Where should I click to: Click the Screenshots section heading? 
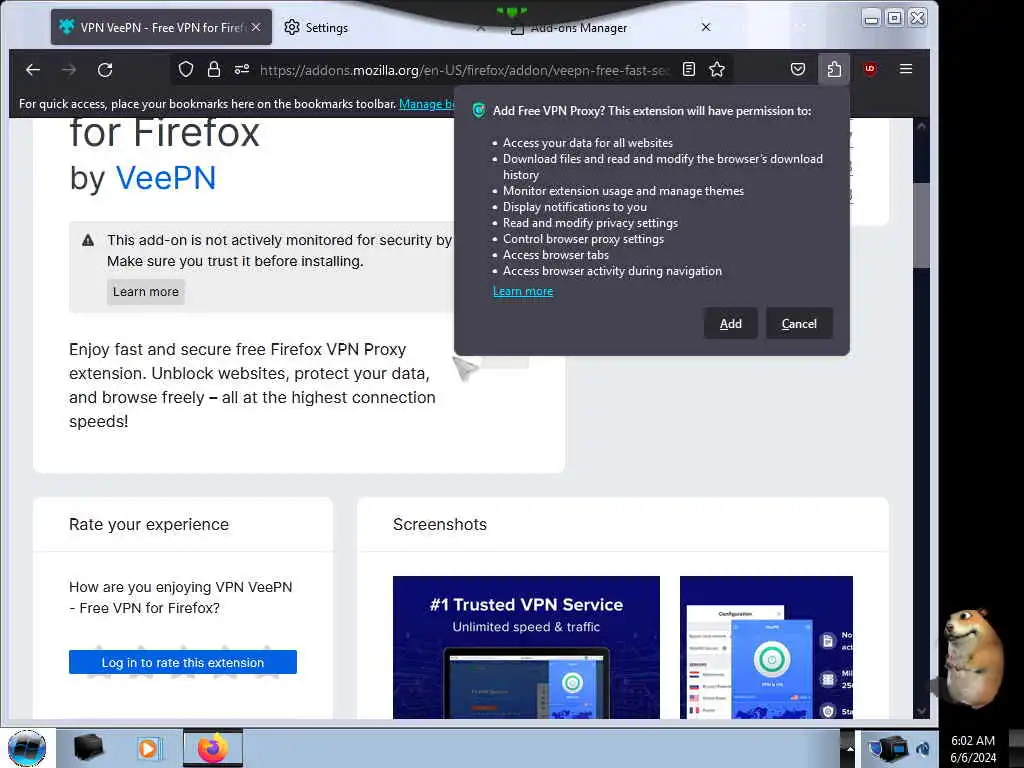pos(440,524)
